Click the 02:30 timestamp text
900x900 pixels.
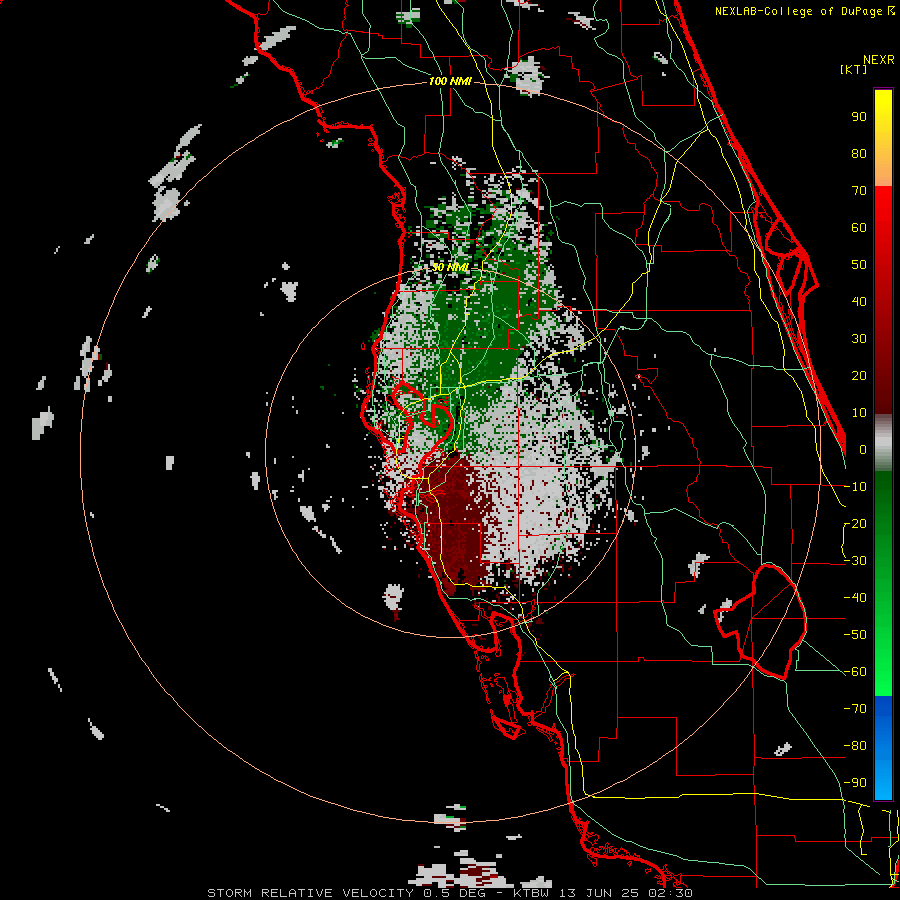coord(672,893)
